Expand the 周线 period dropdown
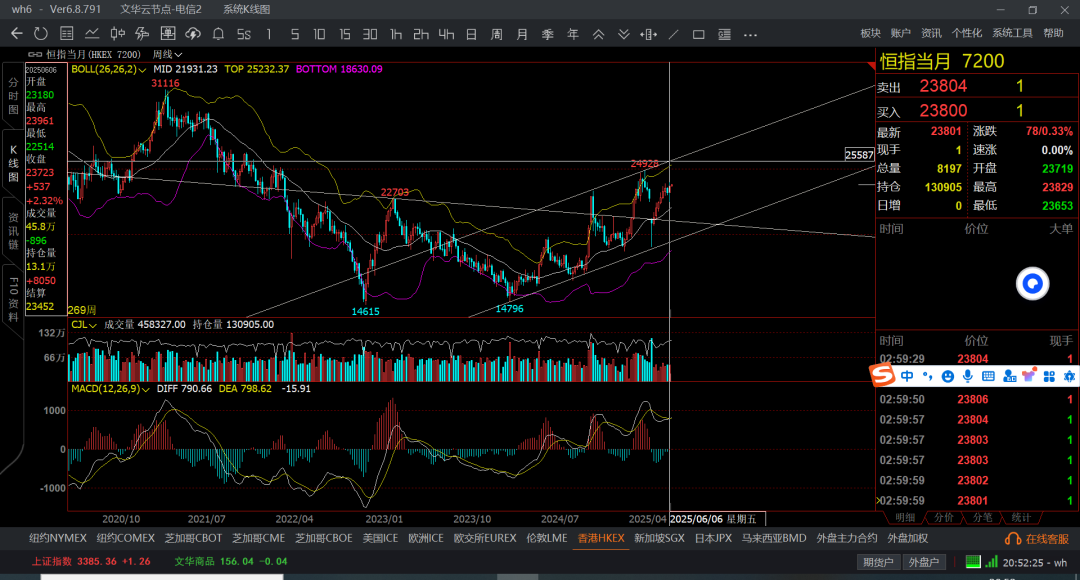 point(167,54)
